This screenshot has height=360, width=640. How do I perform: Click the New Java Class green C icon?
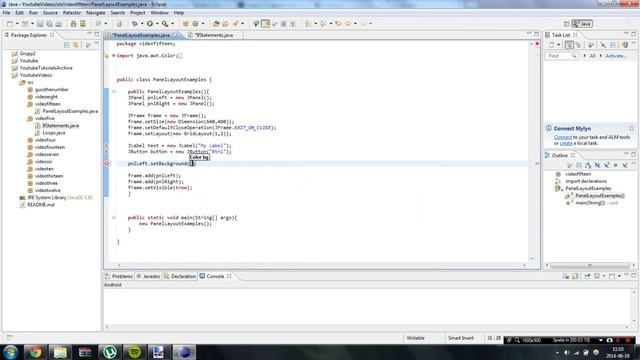(x=196, y=24)
